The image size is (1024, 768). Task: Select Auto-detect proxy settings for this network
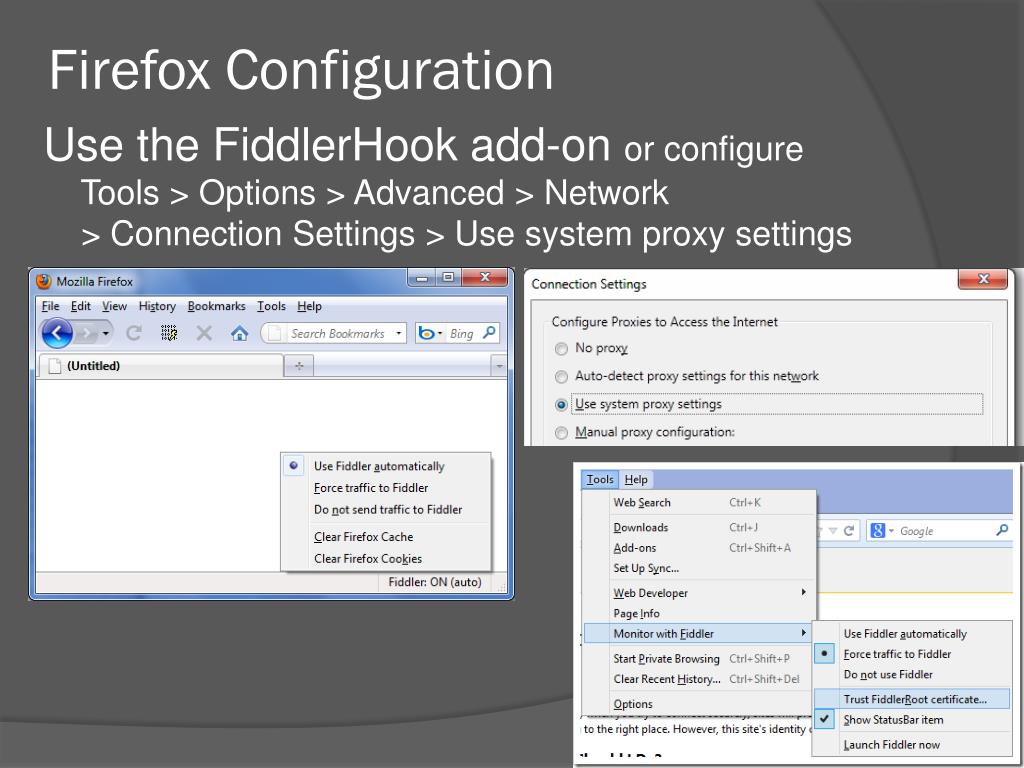coord(561,377)
